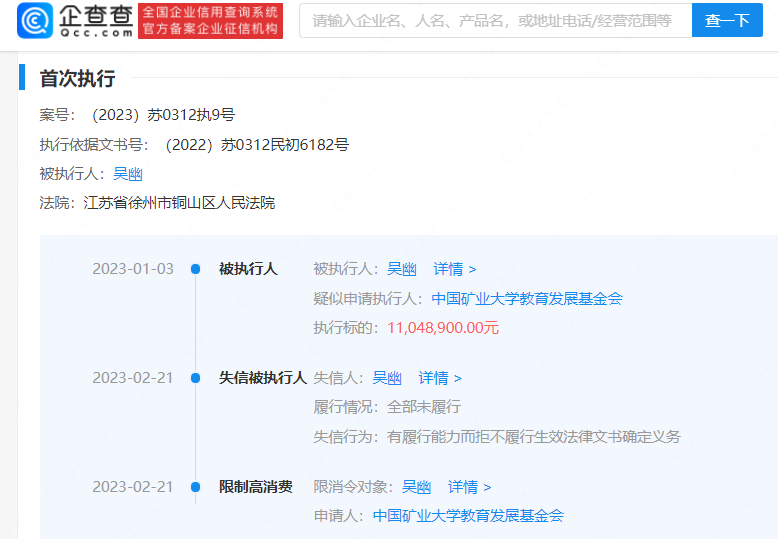Click document number (2022) 苏0312民初6182号
The height and width of the screenshot is (539, 778).
coord(257,145)
